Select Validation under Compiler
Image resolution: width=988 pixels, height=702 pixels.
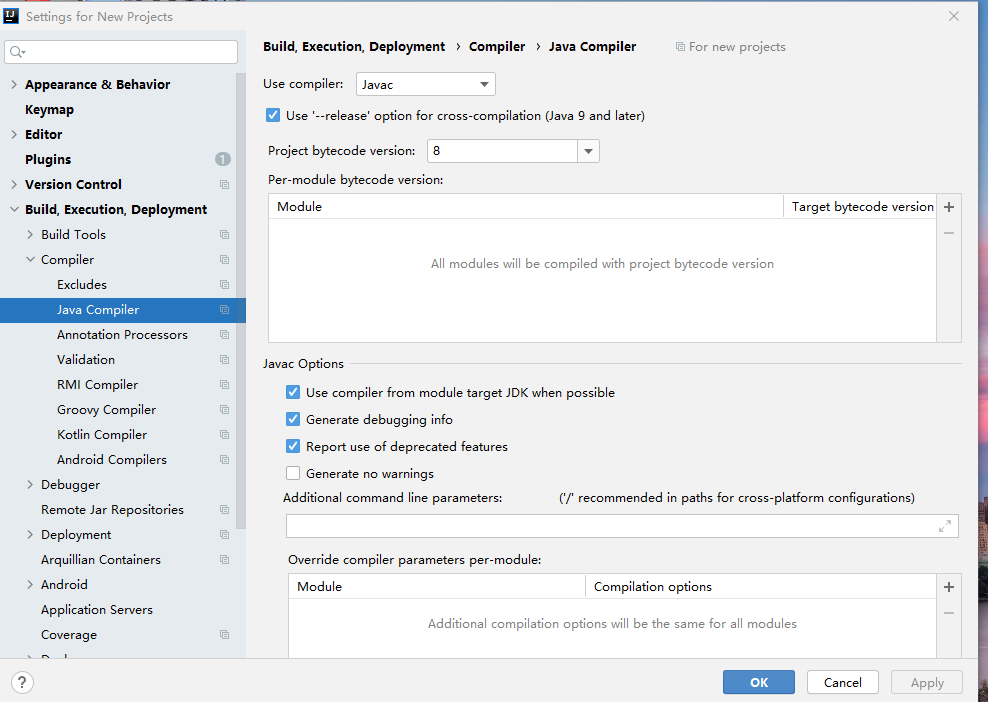(x=86, y=360)
